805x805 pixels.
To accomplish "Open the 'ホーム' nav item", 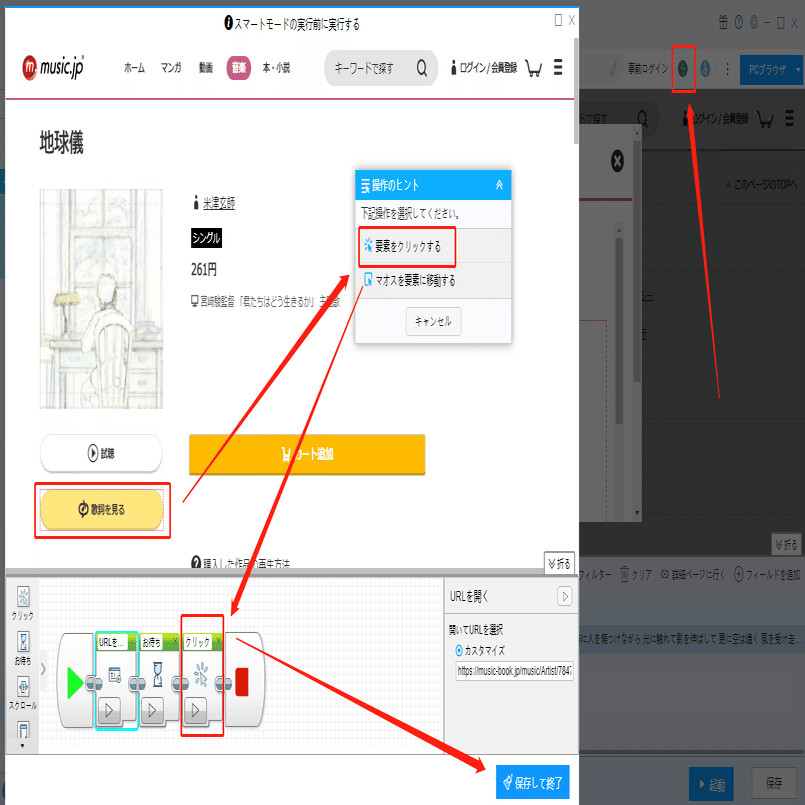I will 135,68.
